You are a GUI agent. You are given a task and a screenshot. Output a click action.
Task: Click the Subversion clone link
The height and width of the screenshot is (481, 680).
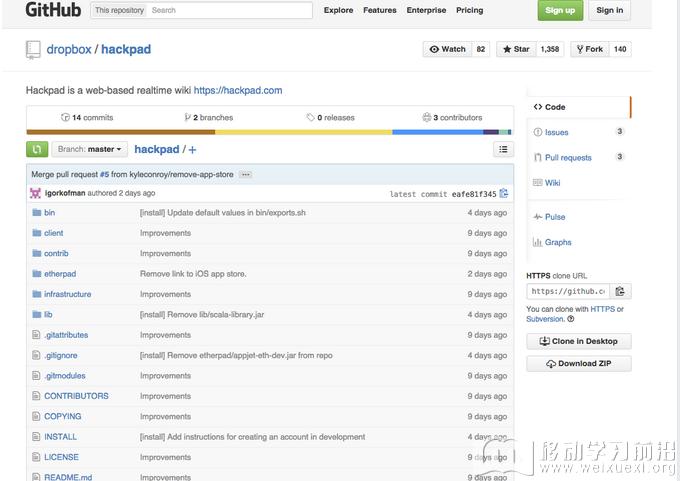click(x=545, y=319)
